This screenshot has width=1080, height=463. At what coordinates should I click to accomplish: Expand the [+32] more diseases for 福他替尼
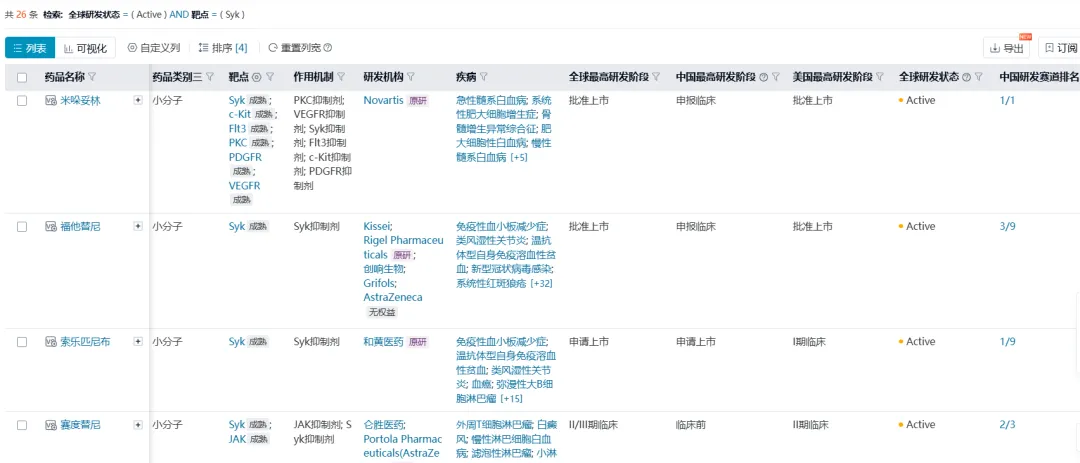click(541, 284)
